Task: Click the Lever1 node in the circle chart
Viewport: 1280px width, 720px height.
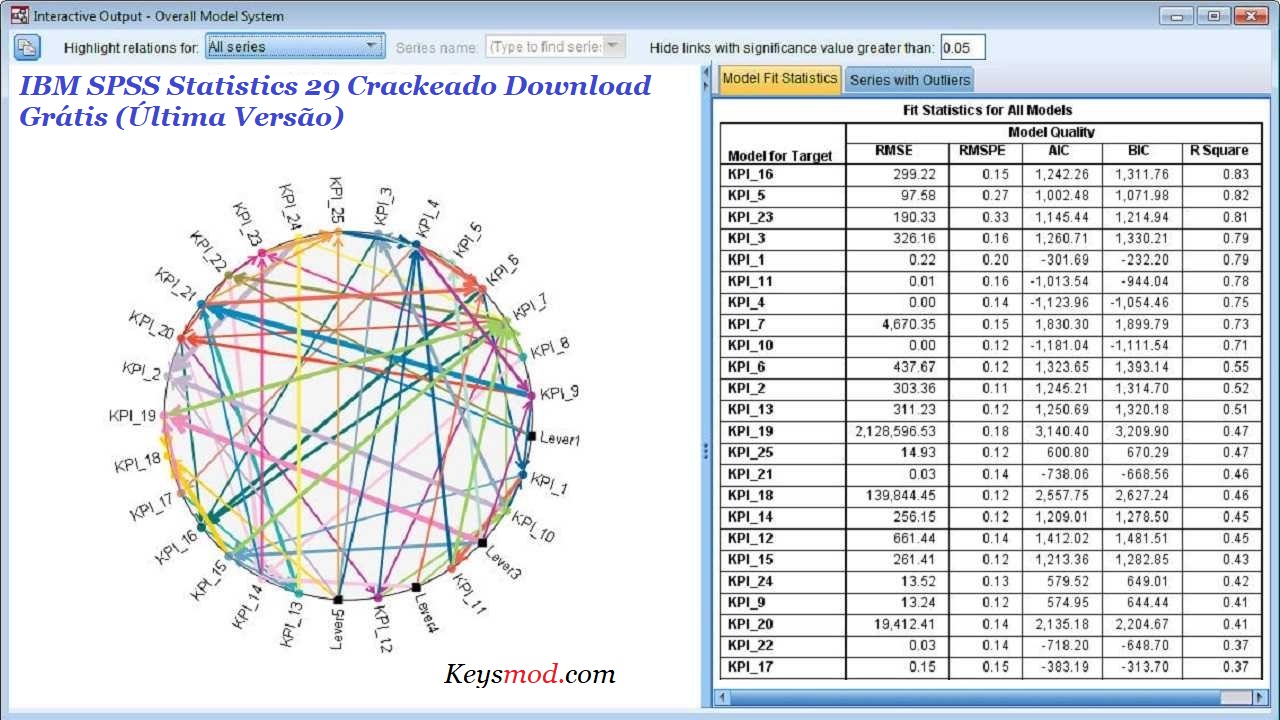Action: (532, 435)
